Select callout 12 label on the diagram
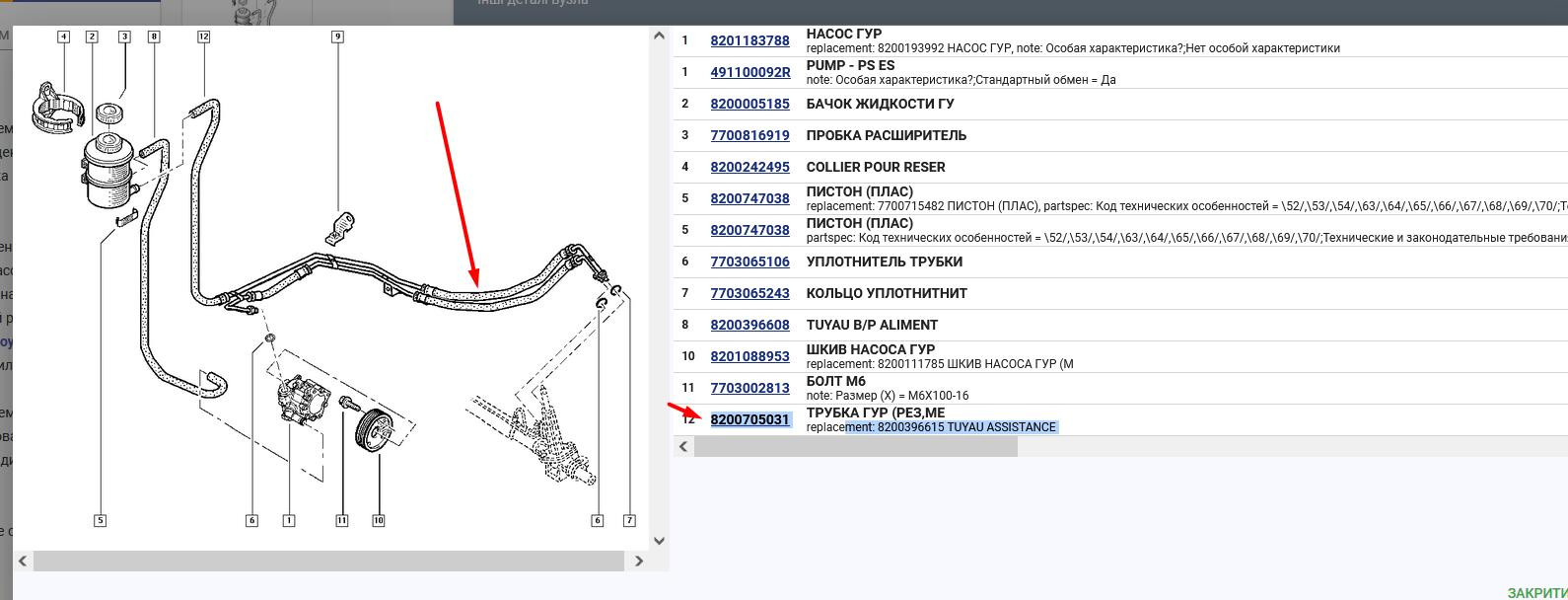Screen dimensions: 1568x600 (203, 37)
